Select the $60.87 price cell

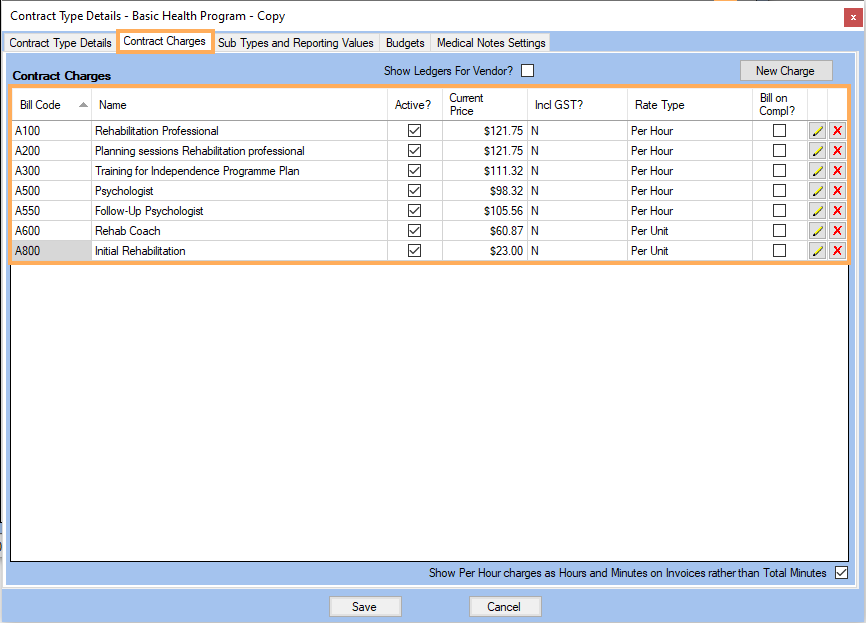click(485, 231)
